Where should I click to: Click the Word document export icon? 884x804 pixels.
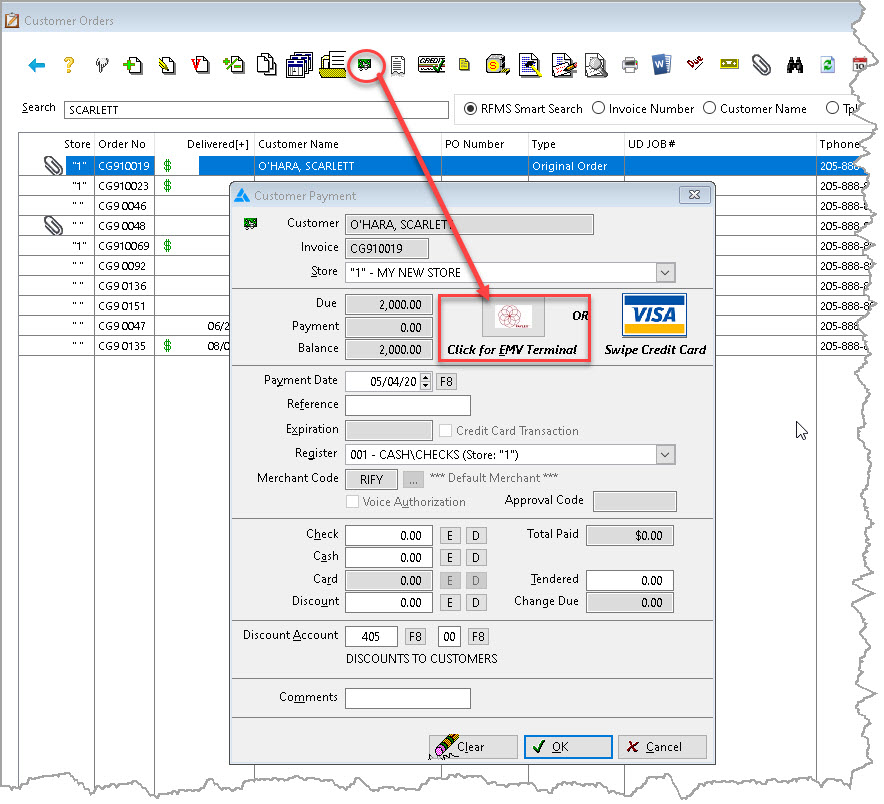click(x=661, y=66)
